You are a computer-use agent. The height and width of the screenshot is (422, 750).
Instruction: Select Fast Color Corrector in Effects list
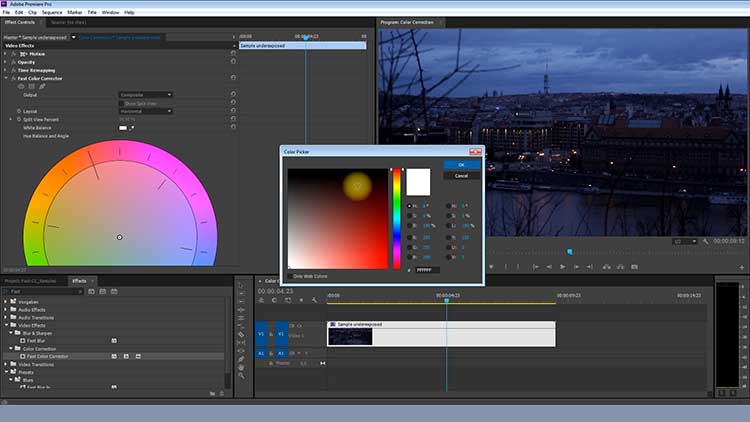pyautogui.click(x=47, y=356)
